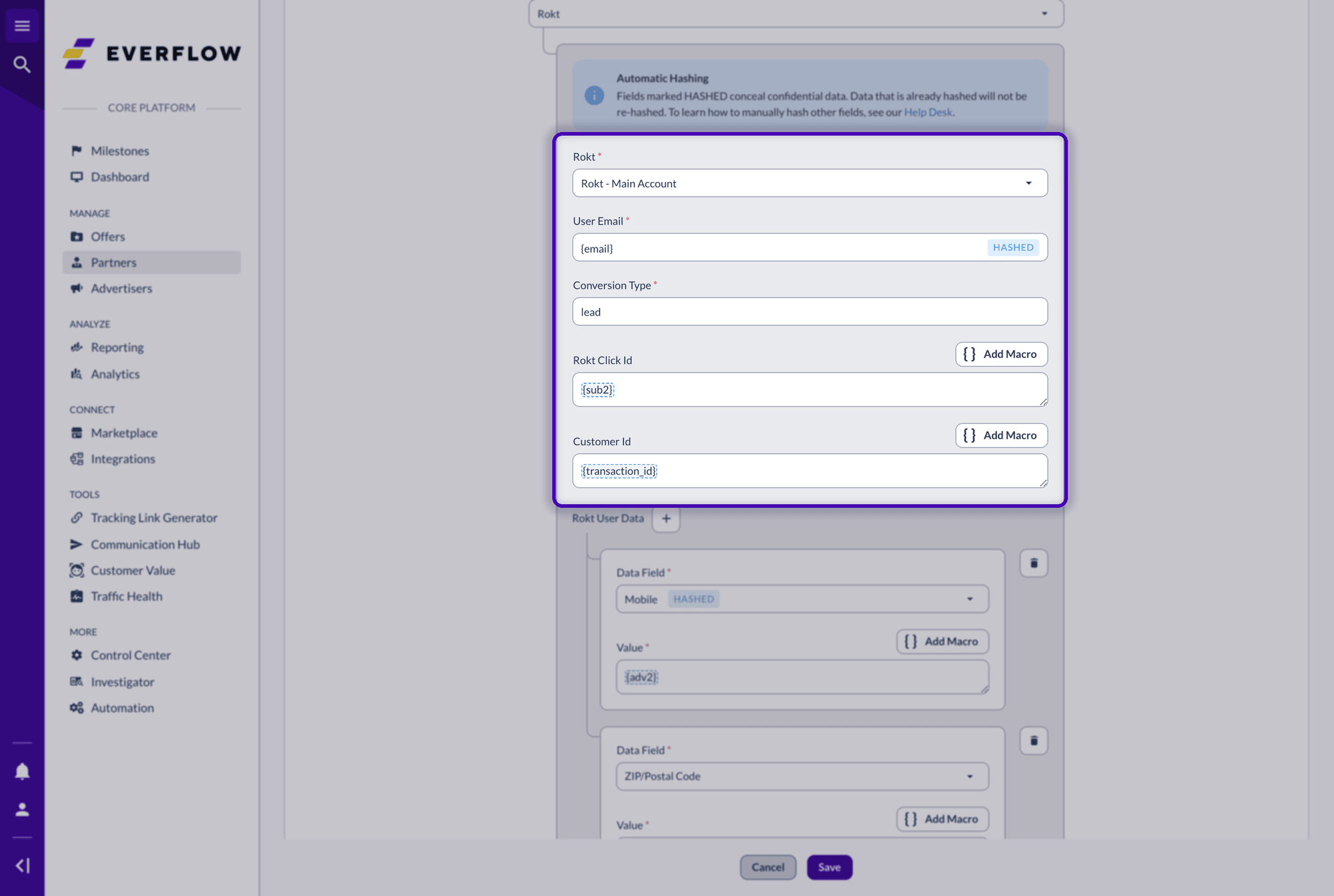Open the user profile icon
Image resolution: width=1334 pixels, height=896 pixels.
click(x=22, y=809)
